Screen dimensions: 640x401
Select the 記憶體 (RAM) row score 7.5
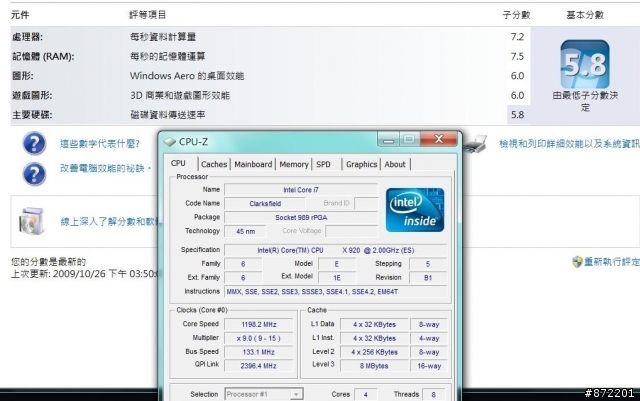coord(270,56)
